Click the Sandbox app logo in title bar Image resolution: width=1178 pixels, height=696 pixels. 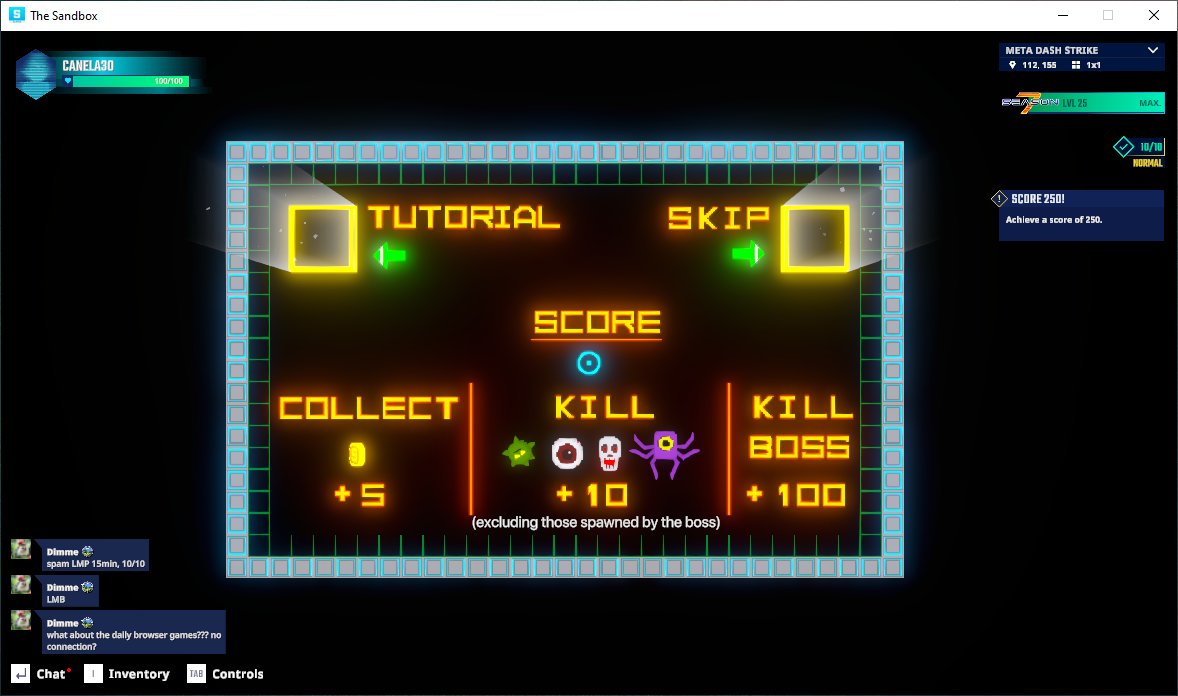coord(16,15)
